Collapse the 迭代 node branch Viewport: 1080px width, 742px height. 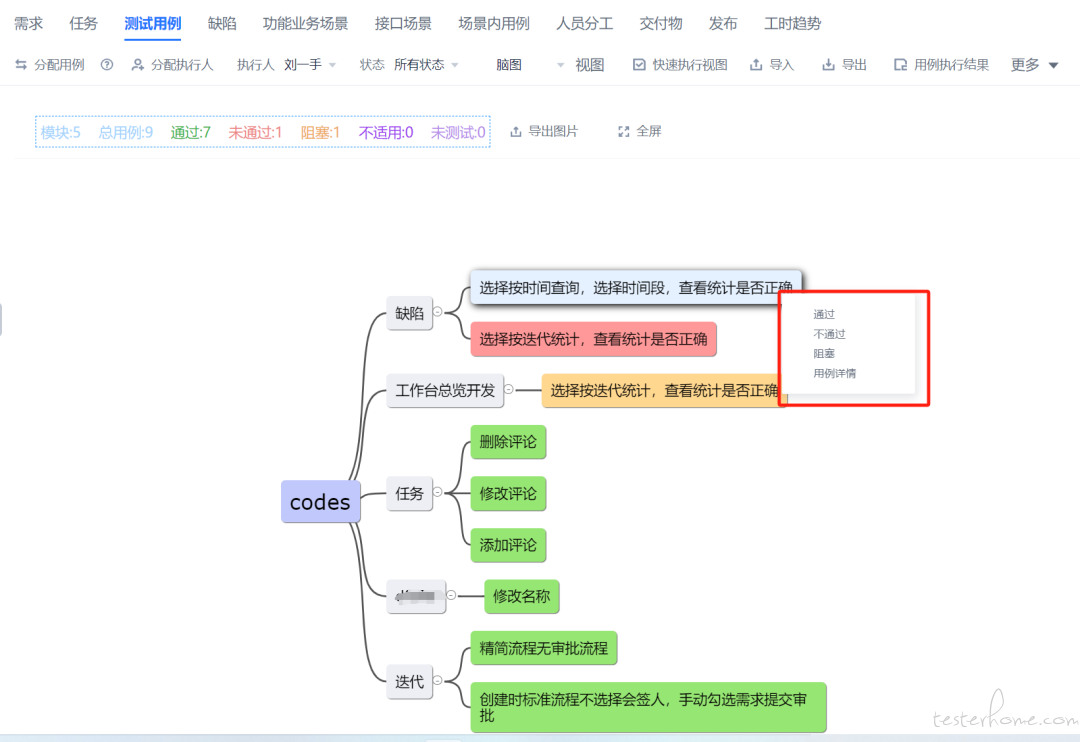437,680
